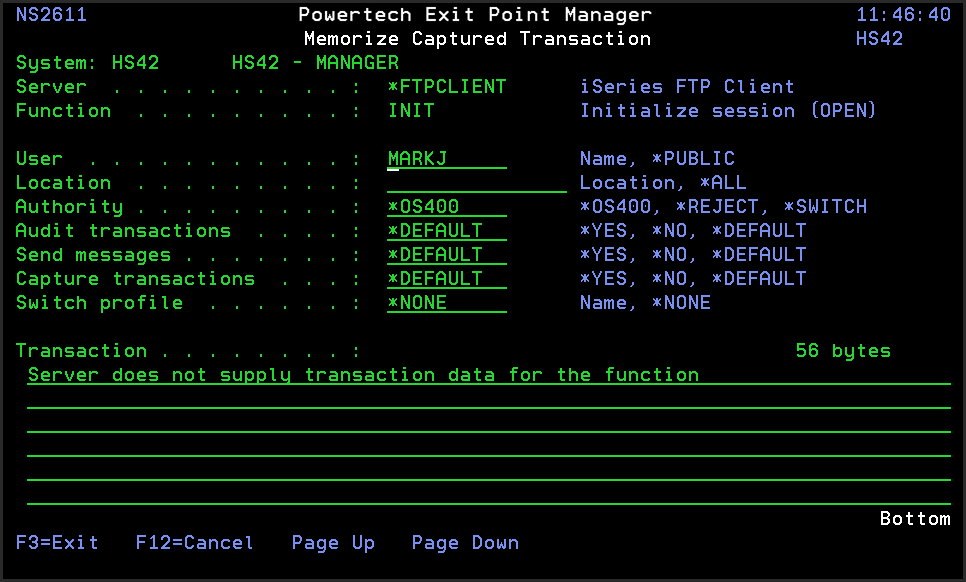
Task: Click the 'iSeries FTP Client' description
Action: tap(687, 87)
